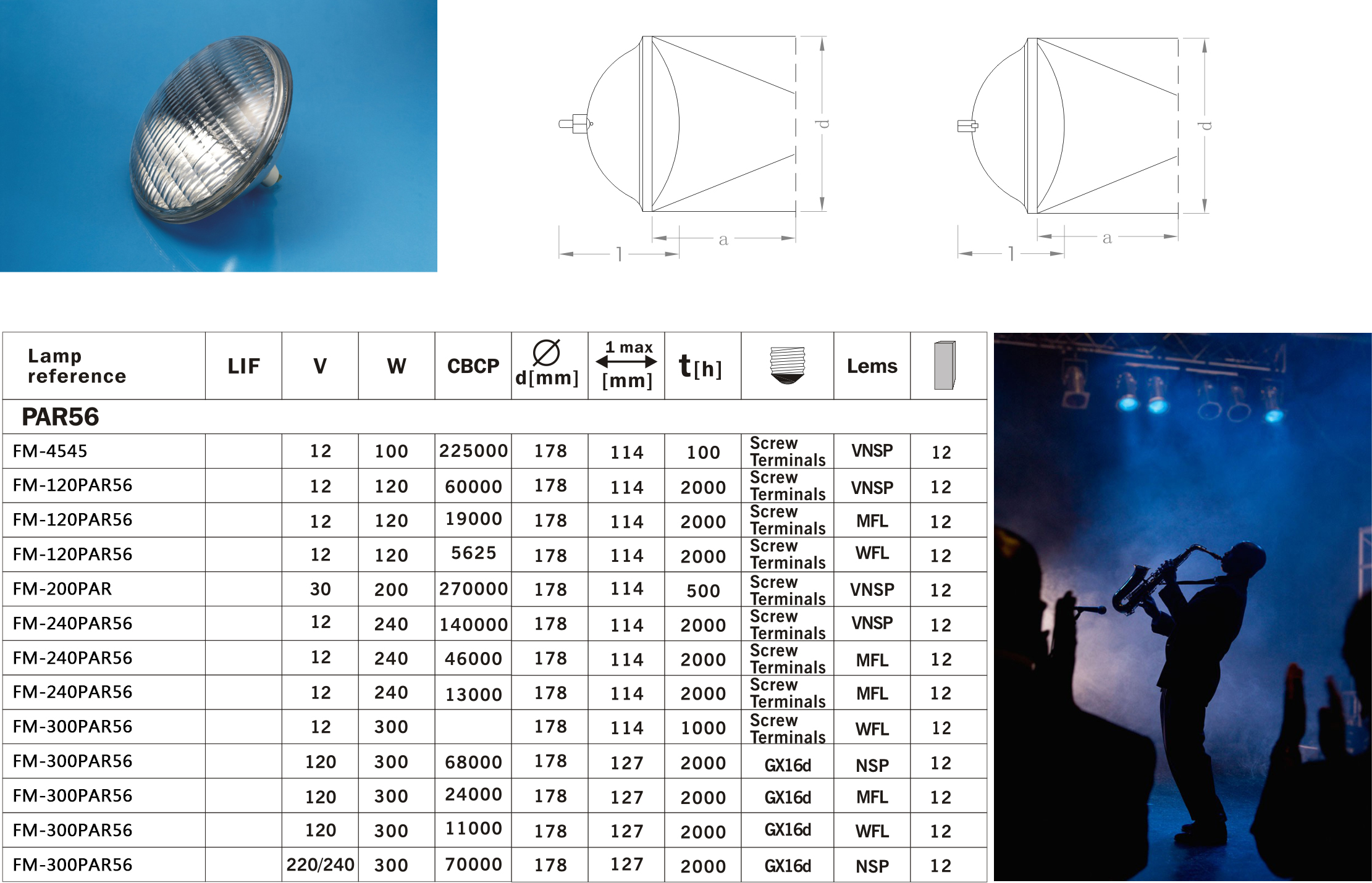Click the V column header
The height and width of the screenshot is (883, 1372).
[320, 366]
